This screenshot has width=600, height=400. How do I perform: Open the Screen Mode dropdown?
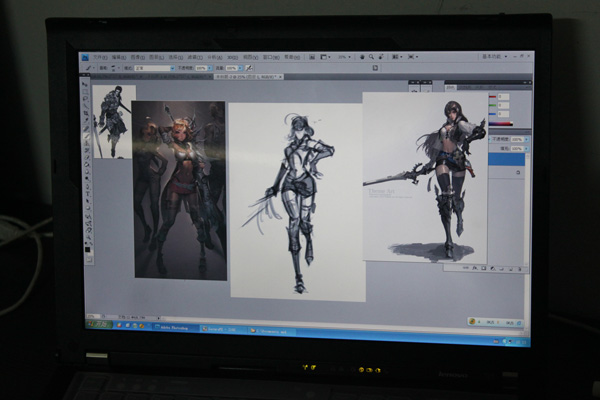412,57
